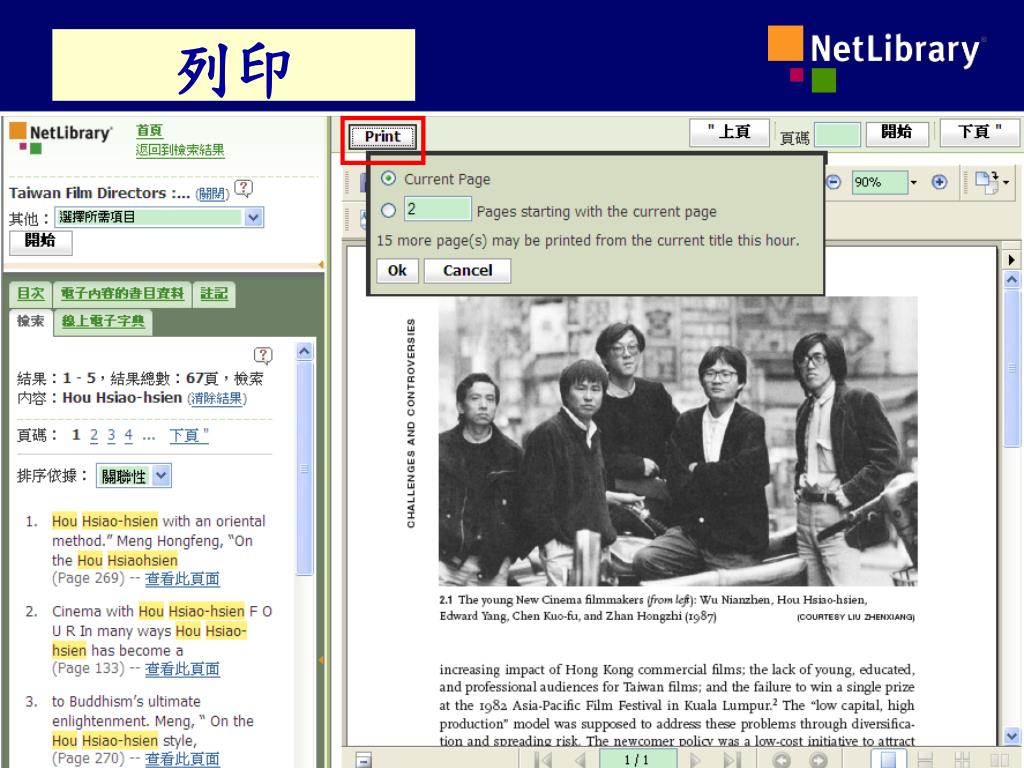
Task: Go to next page with top 下頁 button
Action: tap(979, 133)
